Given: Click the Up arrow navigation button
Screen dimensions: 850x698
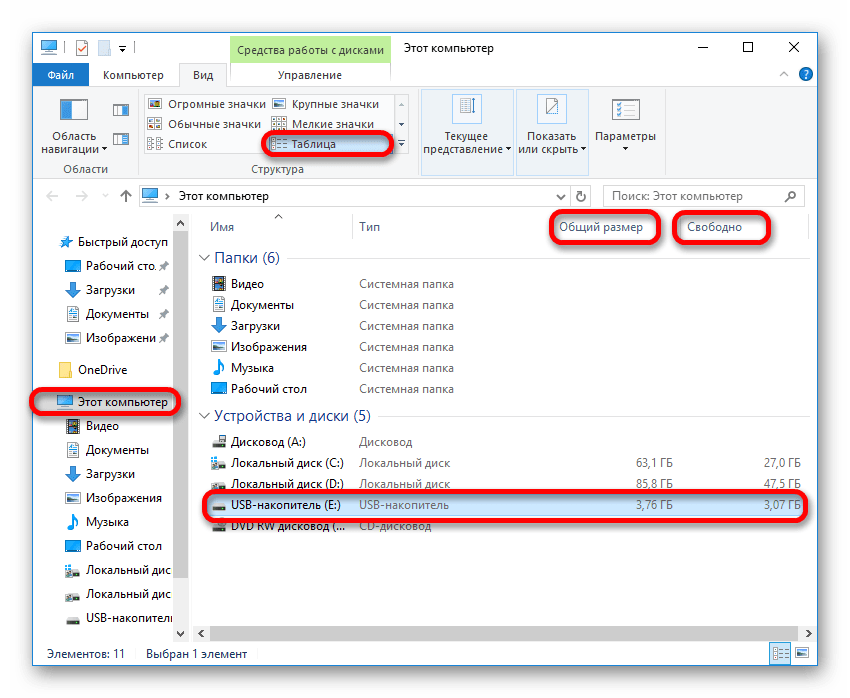Looking at the screenshot, I should [125, 196].
